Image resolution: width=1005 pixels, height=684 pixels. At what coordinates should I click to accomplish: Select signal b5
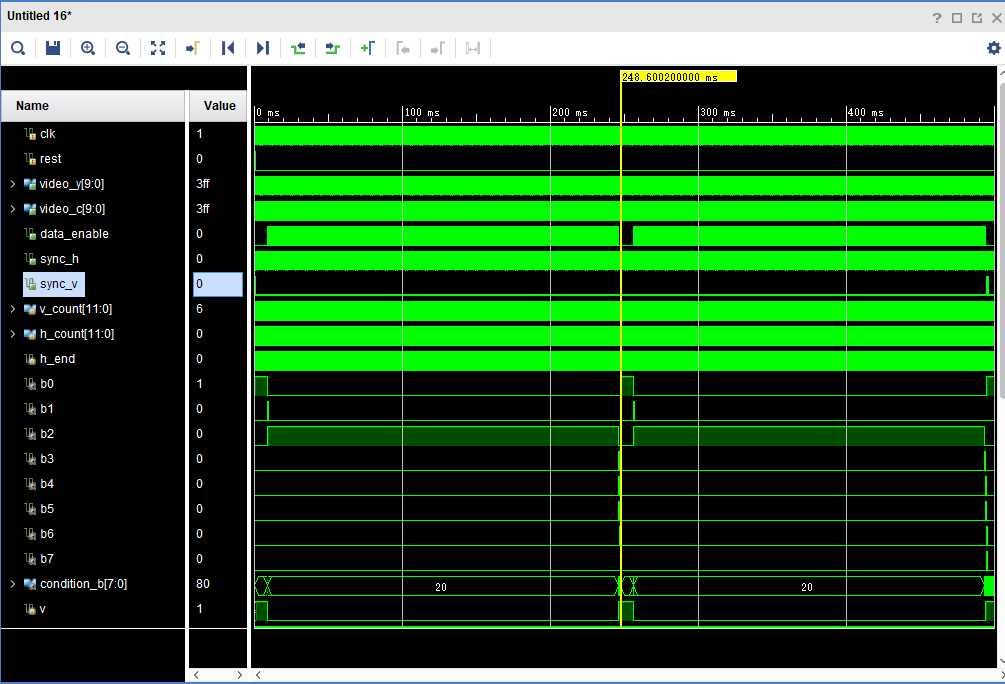[47, 509]
